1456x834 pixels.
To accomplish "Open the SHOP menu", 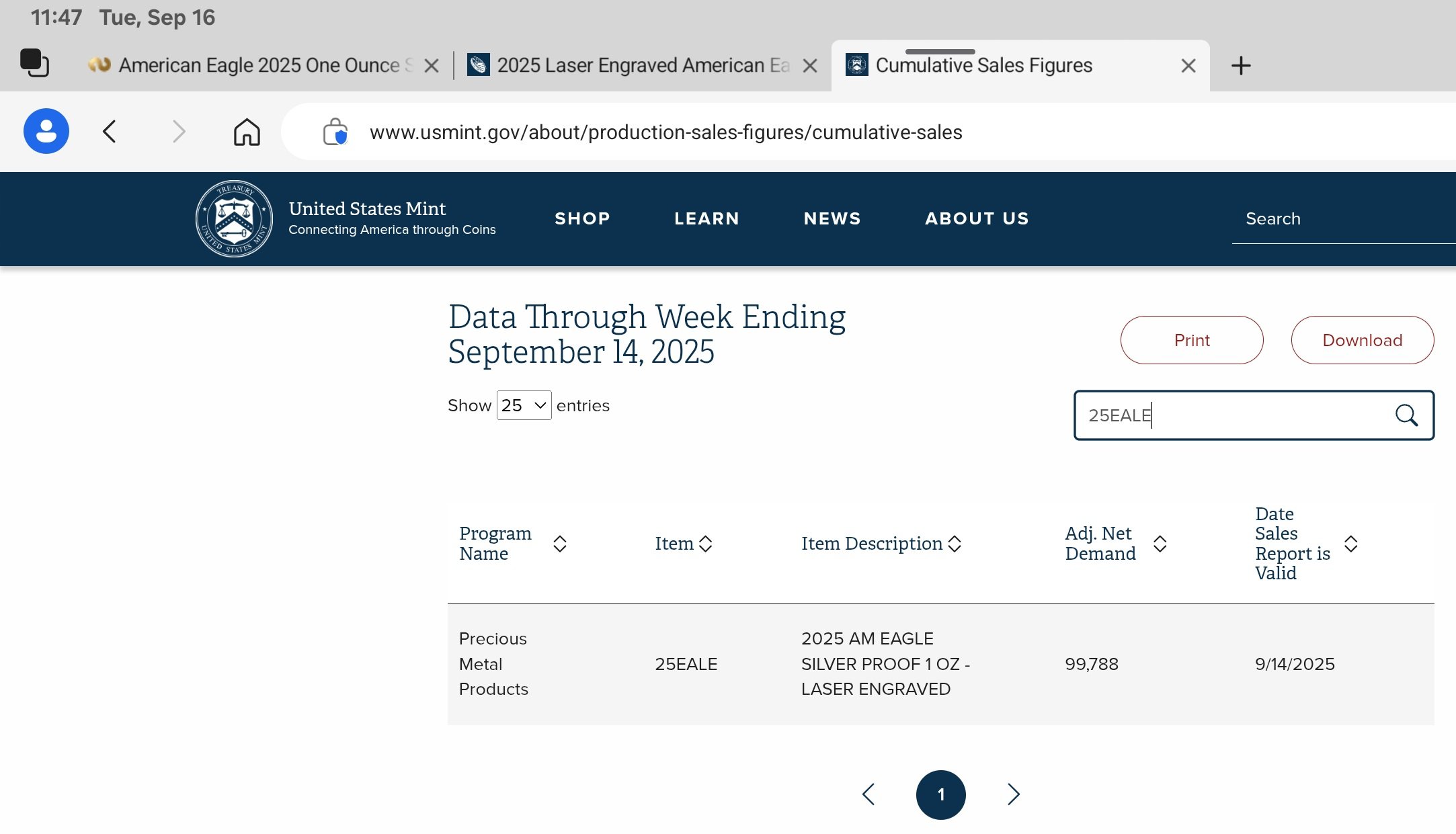I will (x=583, y=218).
